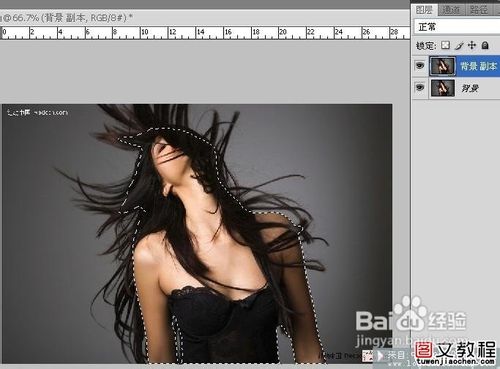
Task: Click the document title tab at 66.7%
Action: (67, 17)
